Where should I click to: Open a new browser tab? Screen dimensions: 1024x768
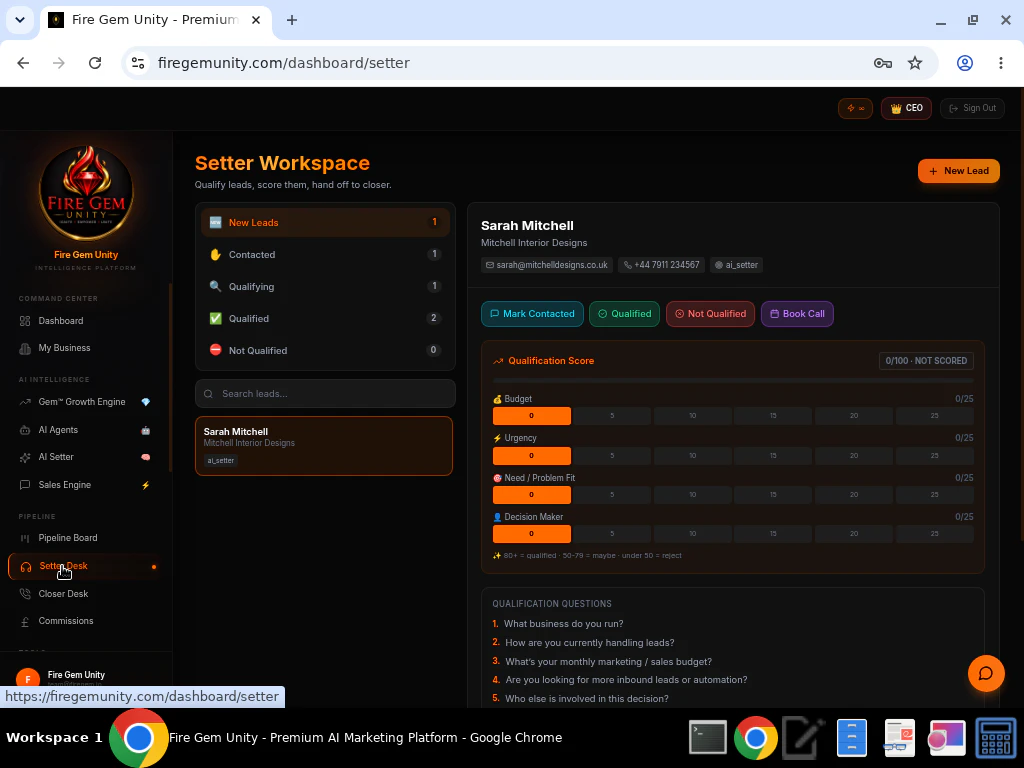click(x=292, y=20)
